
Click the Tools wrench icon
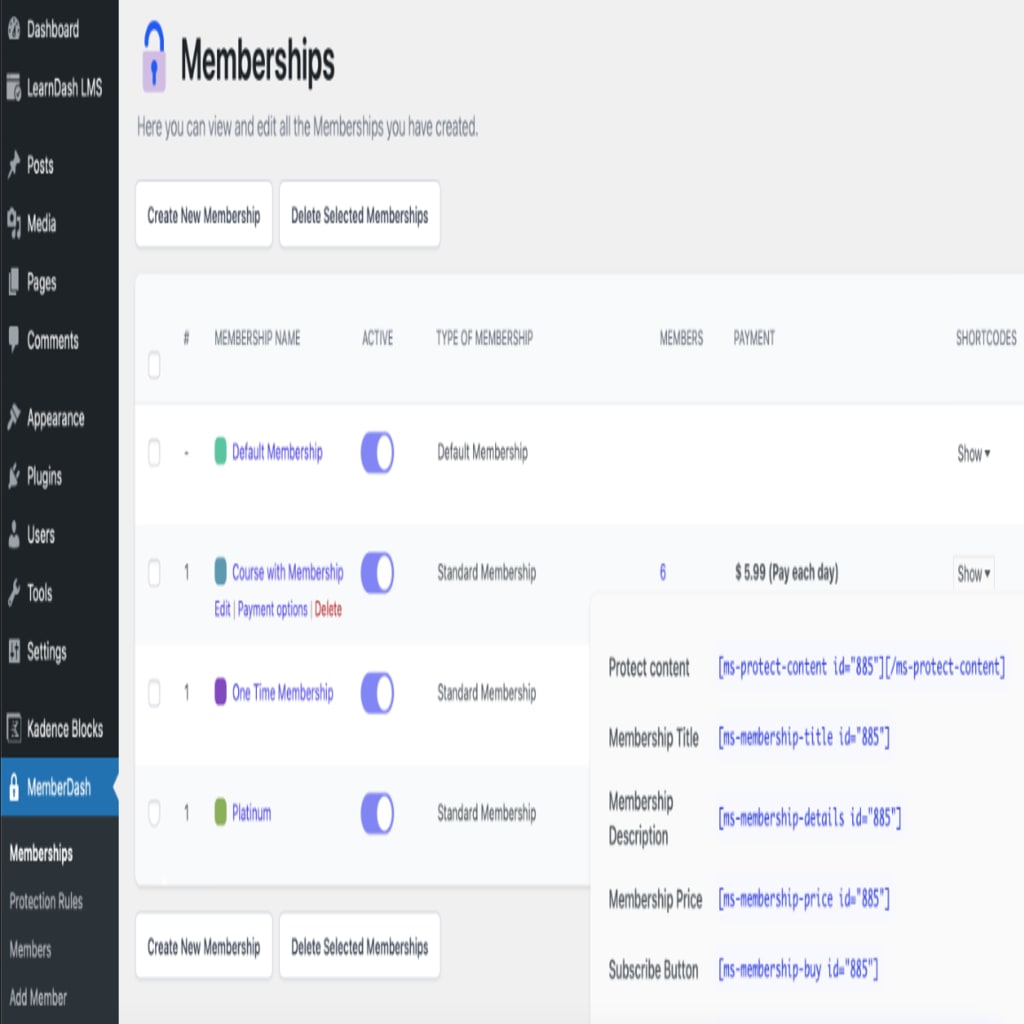(x=14, y=593)
